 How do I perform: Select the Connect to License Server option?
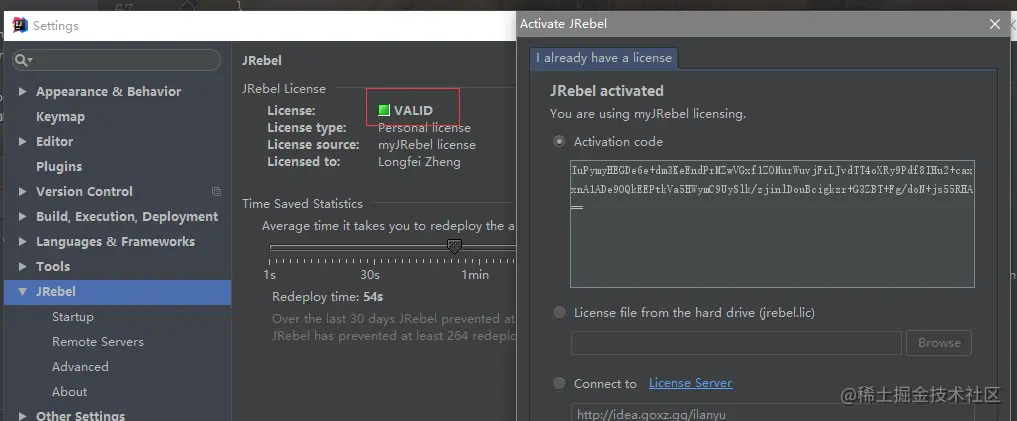coord(559,383)
